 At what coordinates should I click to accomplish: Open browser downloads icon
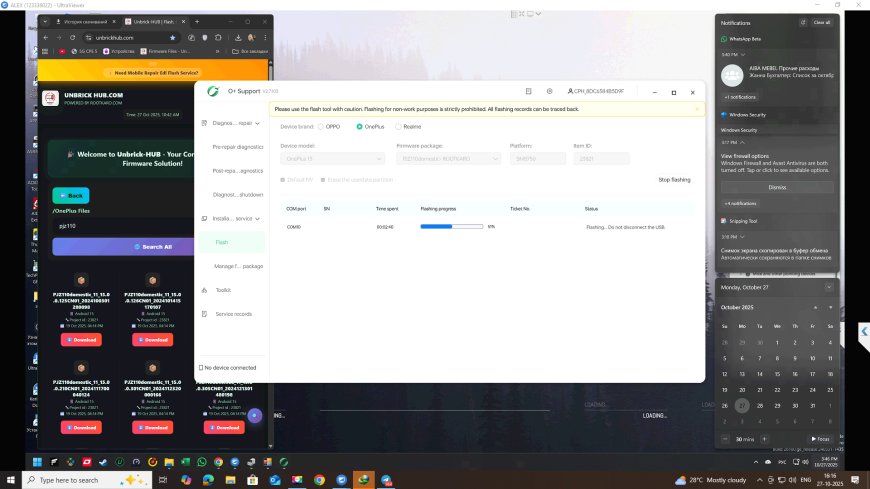[x=238, y=38]
